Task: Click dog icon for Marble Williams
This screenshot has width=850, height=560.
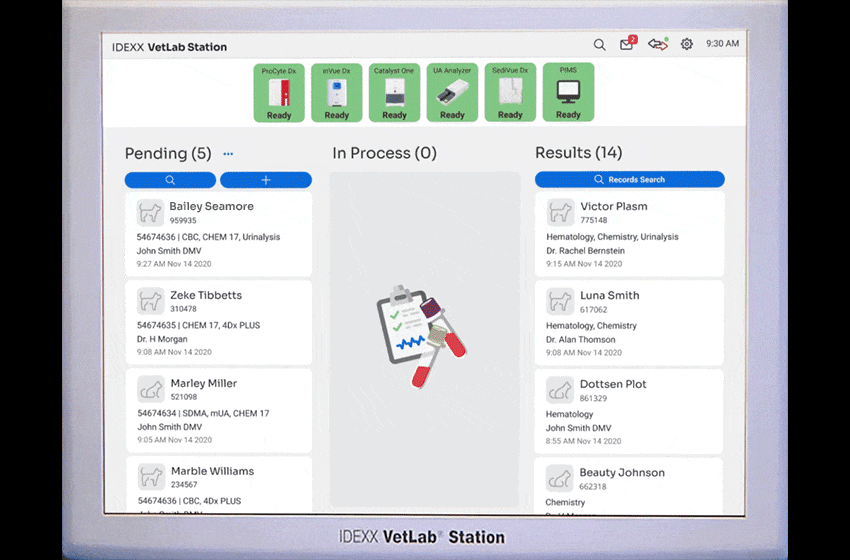Action: [150, 477]
